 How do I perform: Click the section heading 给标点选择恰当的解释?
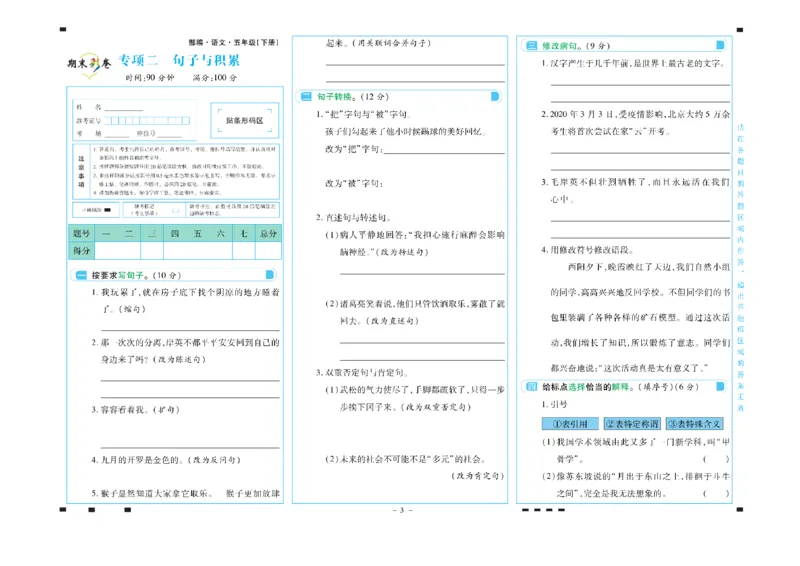point(619,387)
